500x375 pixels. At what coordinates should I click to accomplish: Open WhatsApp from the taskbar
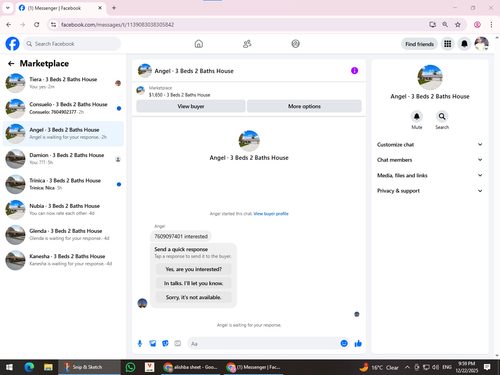click(130, 367)
